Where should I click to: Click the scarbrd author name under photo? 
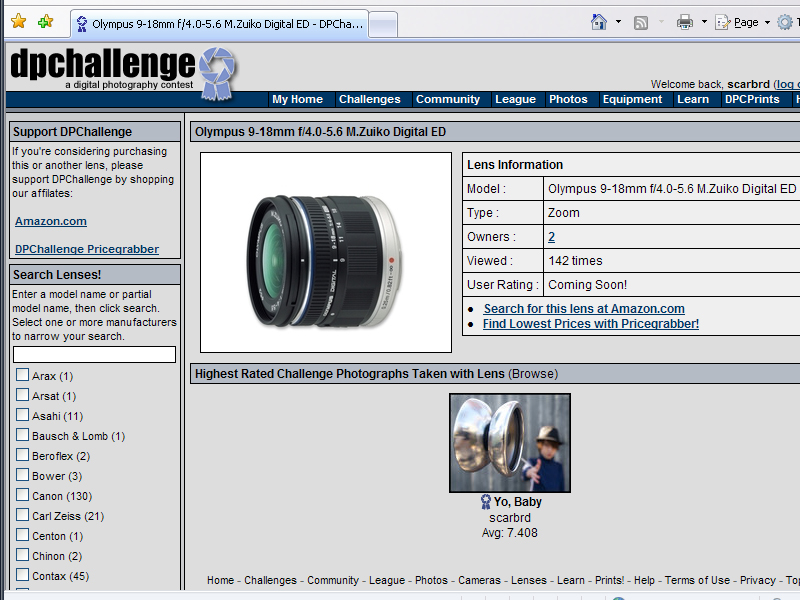510,518
